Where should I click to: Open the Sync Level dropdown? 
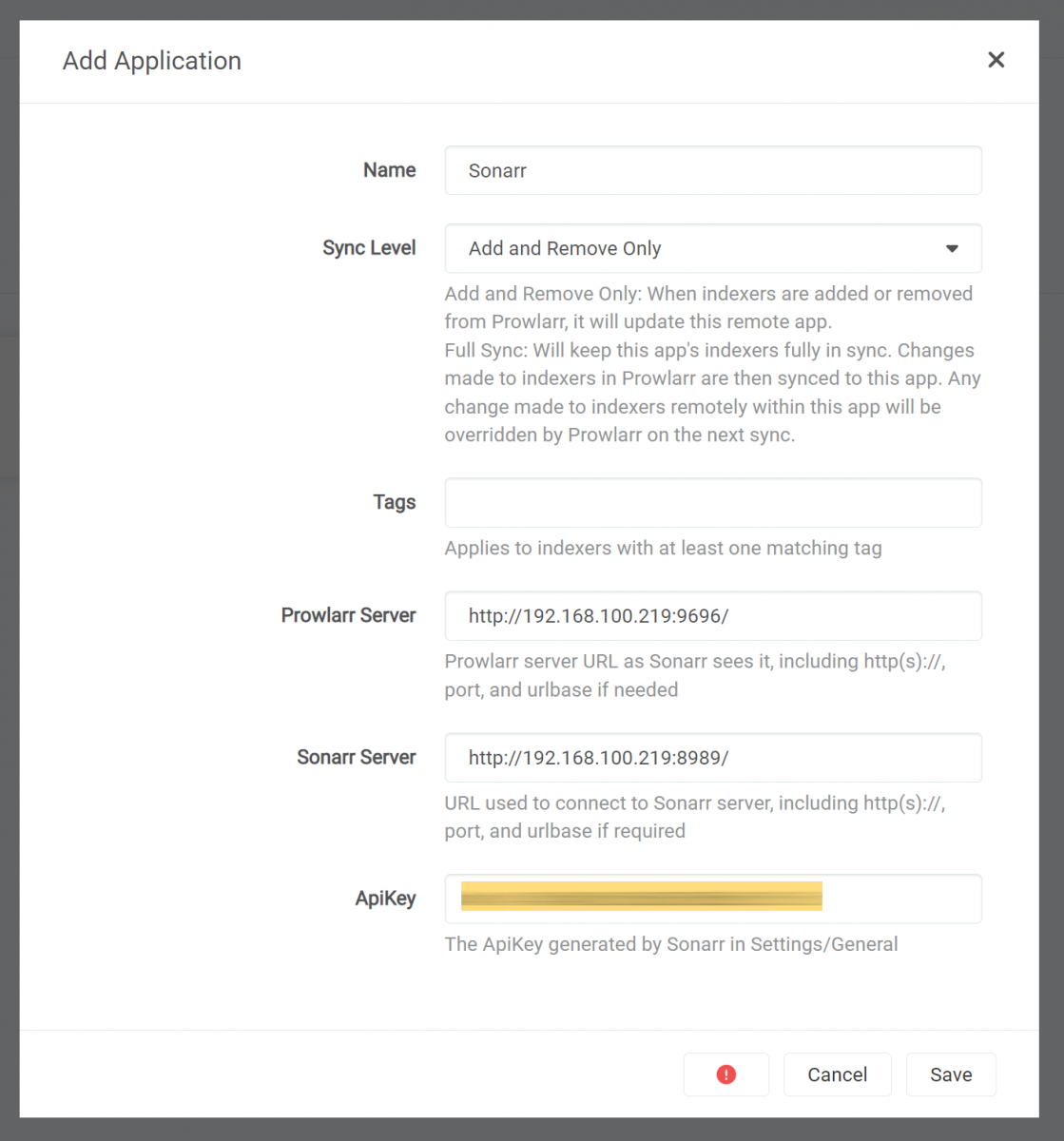tap(713, 248)
